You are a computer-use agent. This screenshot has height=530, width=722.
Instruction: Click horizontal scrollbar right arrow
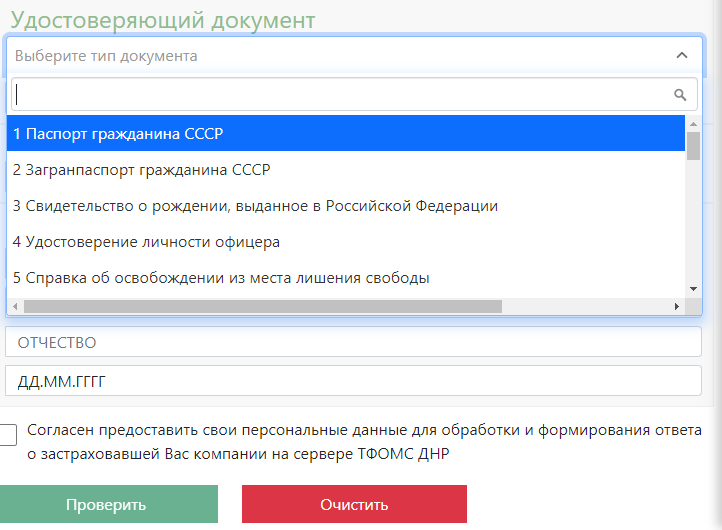point(676,306)
